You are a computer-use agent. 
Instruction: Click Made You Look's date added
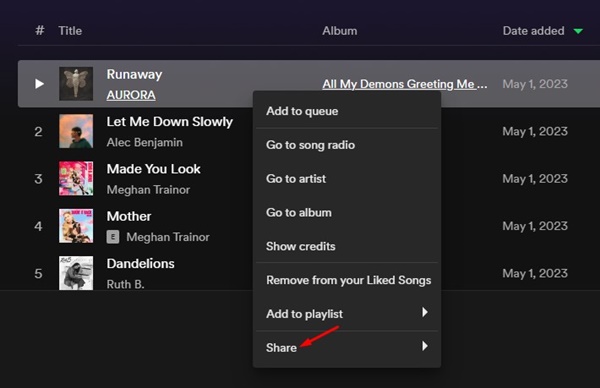click(535, 179)
